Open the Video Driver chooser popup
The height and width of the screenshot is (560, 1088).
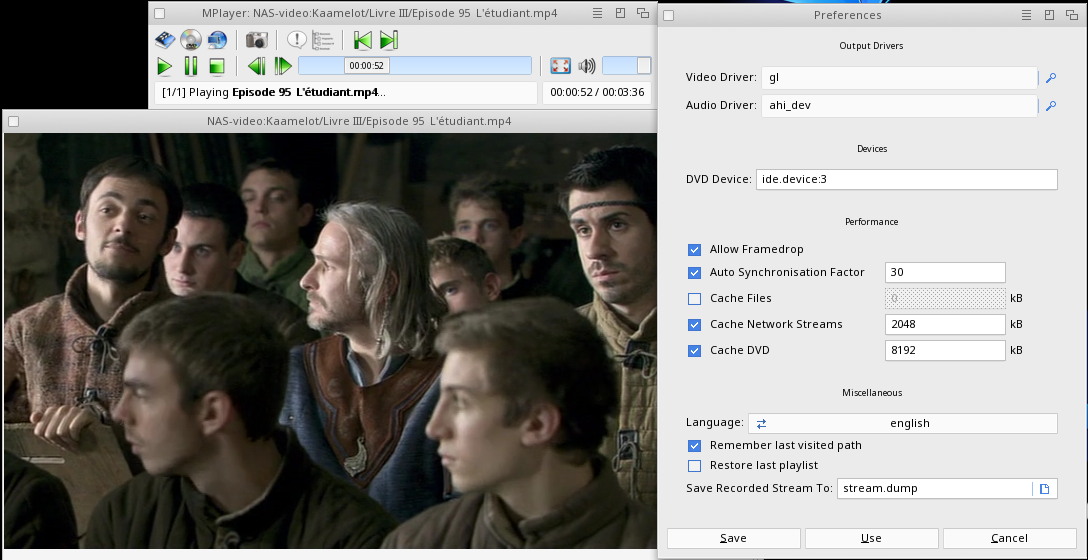tap(1051, 78)
